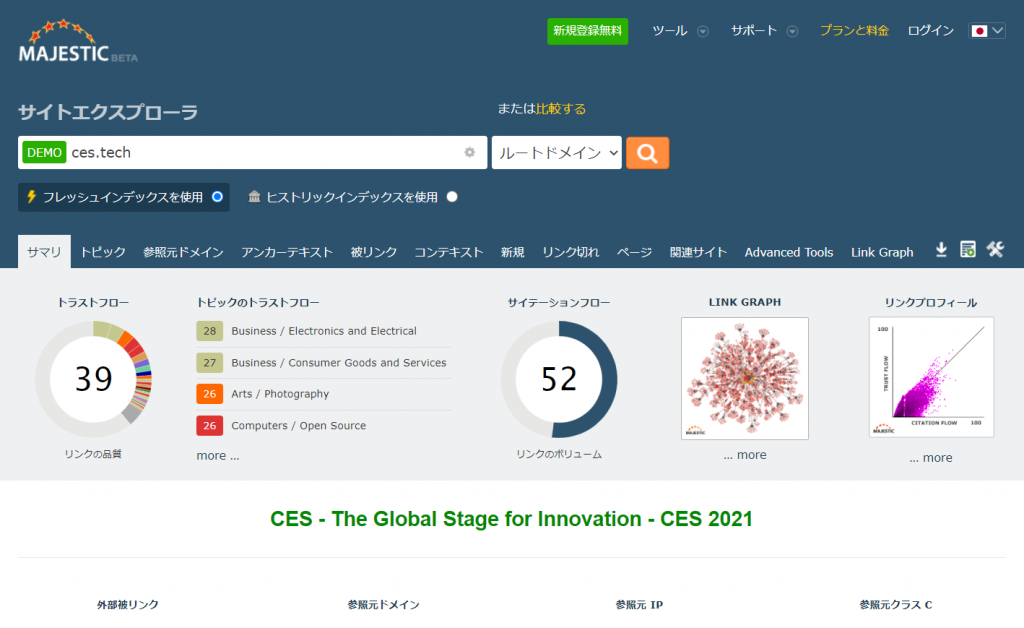
Task: Click the 参照元 IP heading
Action: (639, 604)
